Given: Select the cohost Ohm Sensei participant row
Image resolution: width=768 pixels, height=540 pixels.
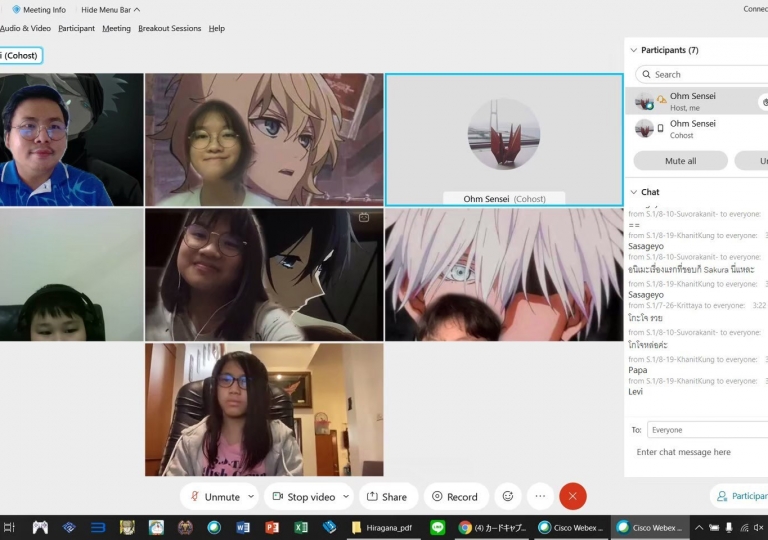Looking at the screenshot, I should [x=696, y=128].
